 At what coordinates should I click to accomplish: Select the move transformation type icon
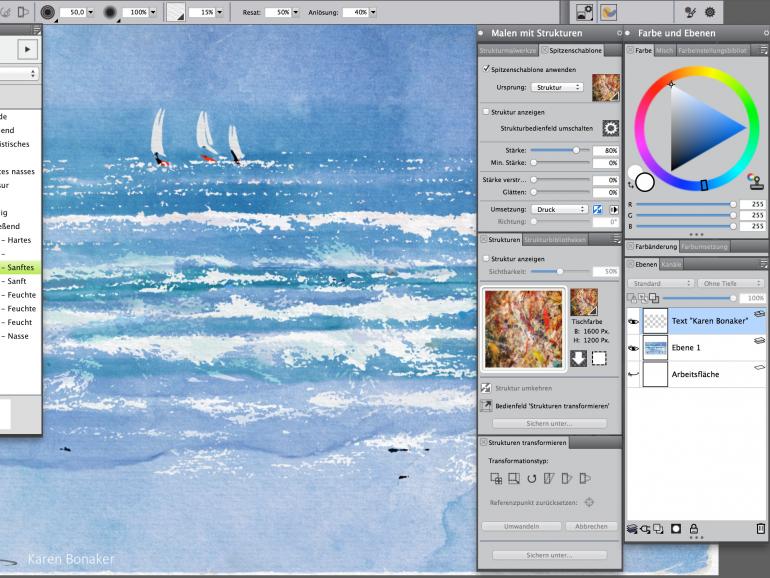click(496, 478)
